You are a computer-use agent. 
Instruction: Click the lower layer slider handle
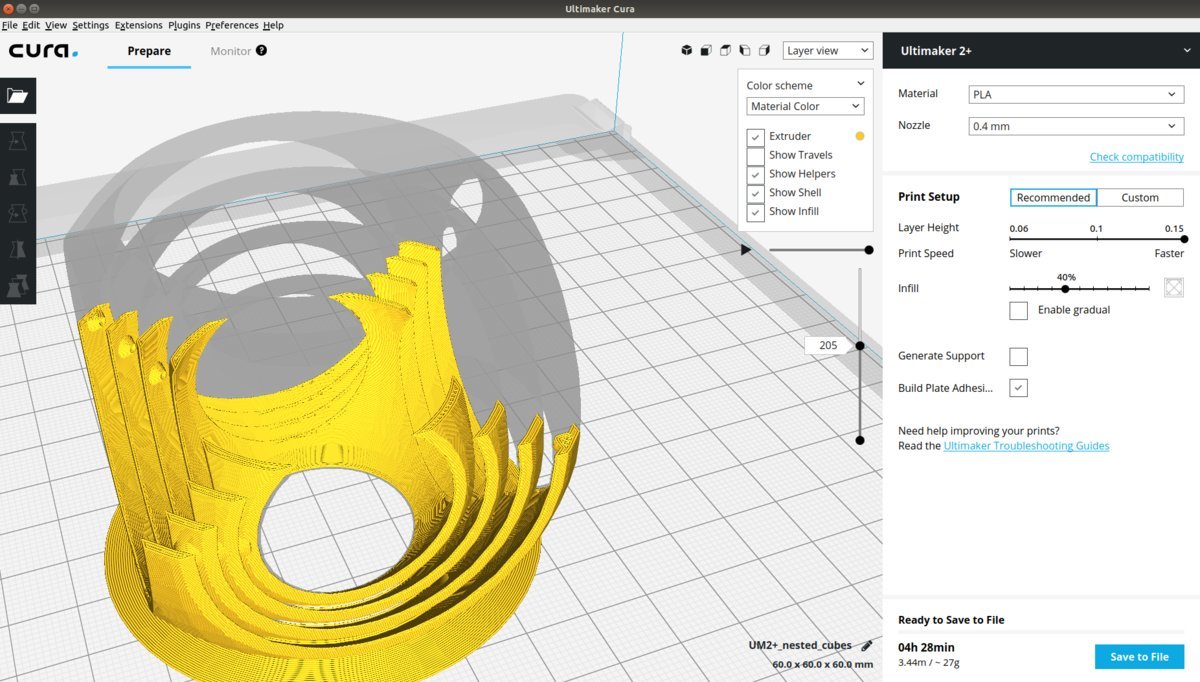(859, 439)
